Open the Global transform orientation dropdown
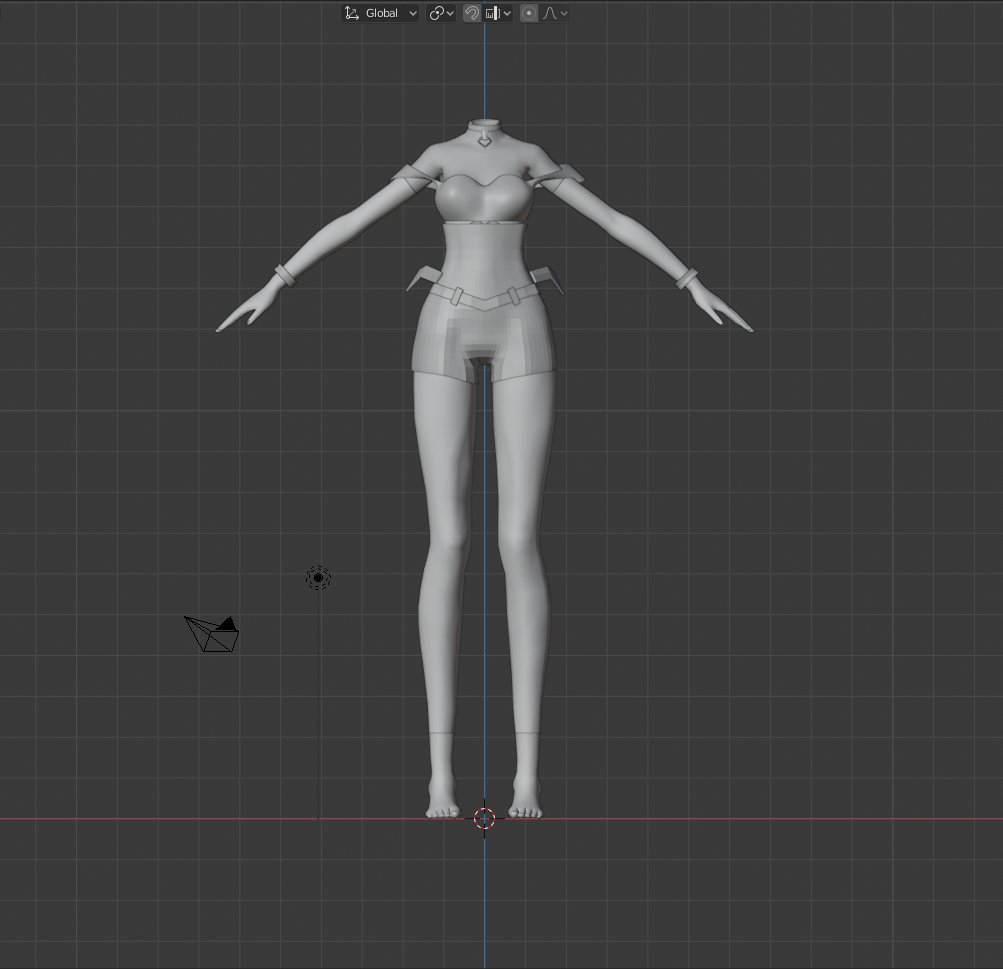Screen dimensions: 1003x969 pos(380,13)
